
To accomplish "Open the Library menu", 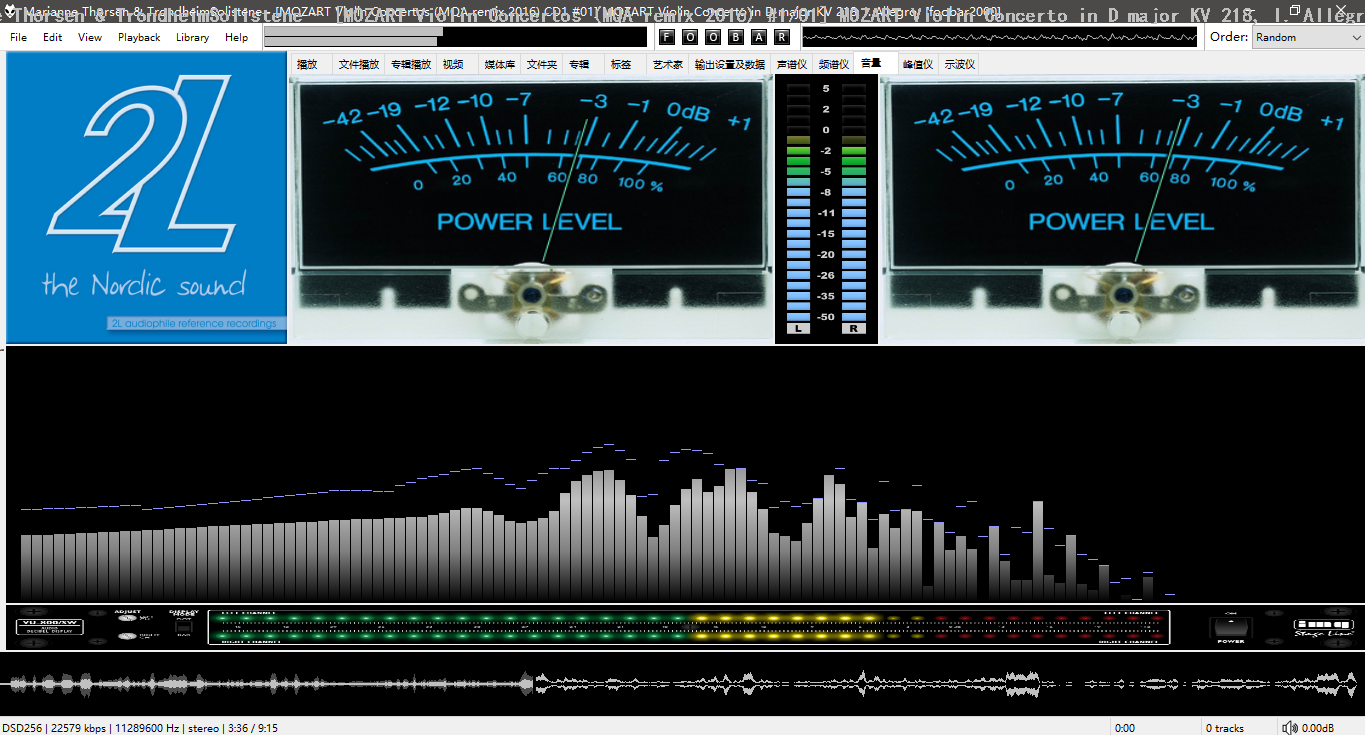I will 192,37.
